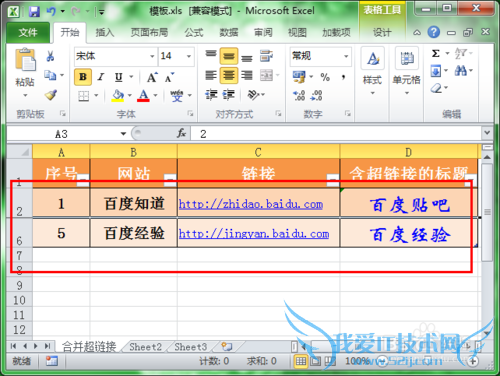Open link http://zhidao.baidu.com
This screenshot has height=376, width=500.
251,204
